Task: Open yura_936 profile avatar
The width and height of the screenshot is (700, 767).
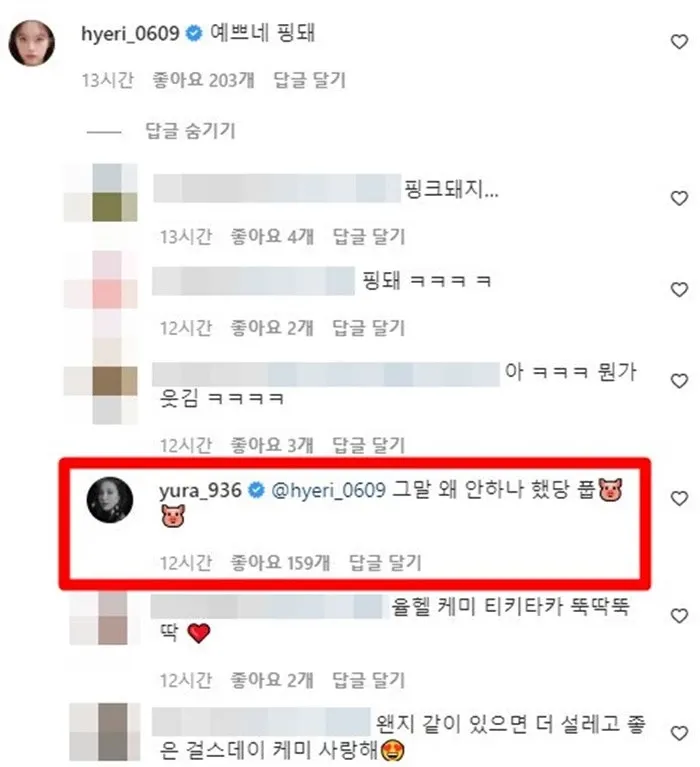Action: click(110, 499)
